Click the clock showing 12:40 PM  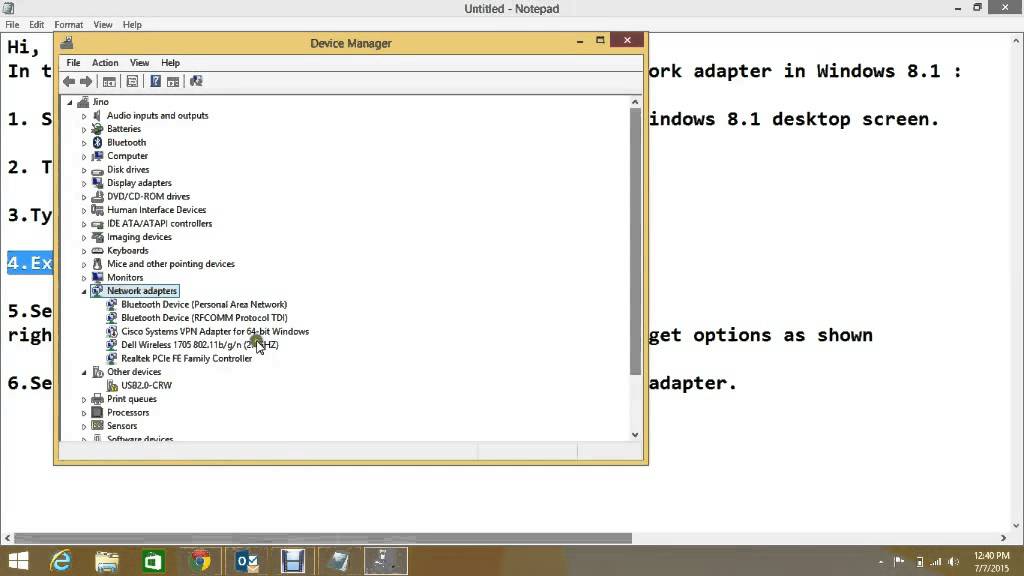[991, 556]
